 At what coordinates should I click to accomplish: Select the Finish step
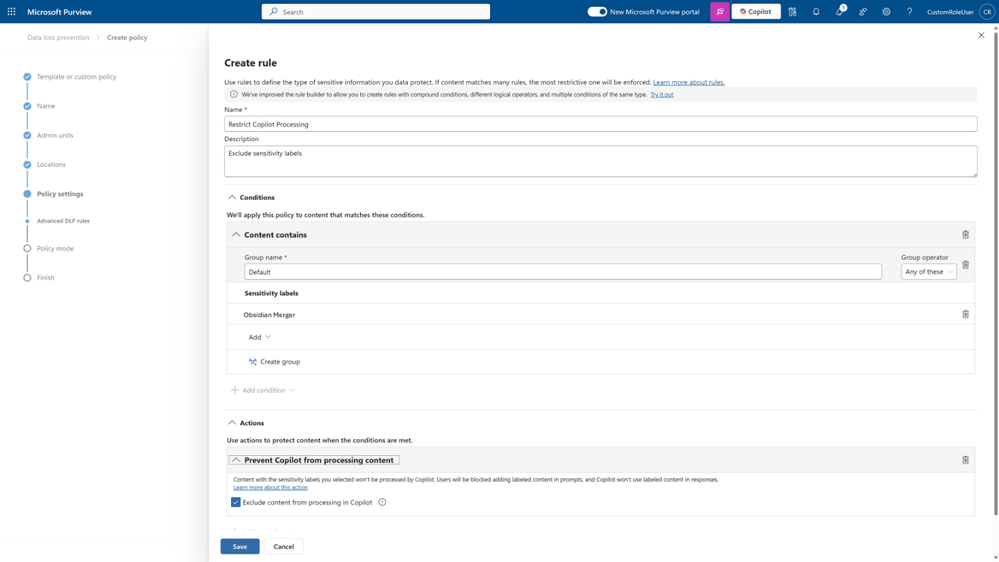45,278
